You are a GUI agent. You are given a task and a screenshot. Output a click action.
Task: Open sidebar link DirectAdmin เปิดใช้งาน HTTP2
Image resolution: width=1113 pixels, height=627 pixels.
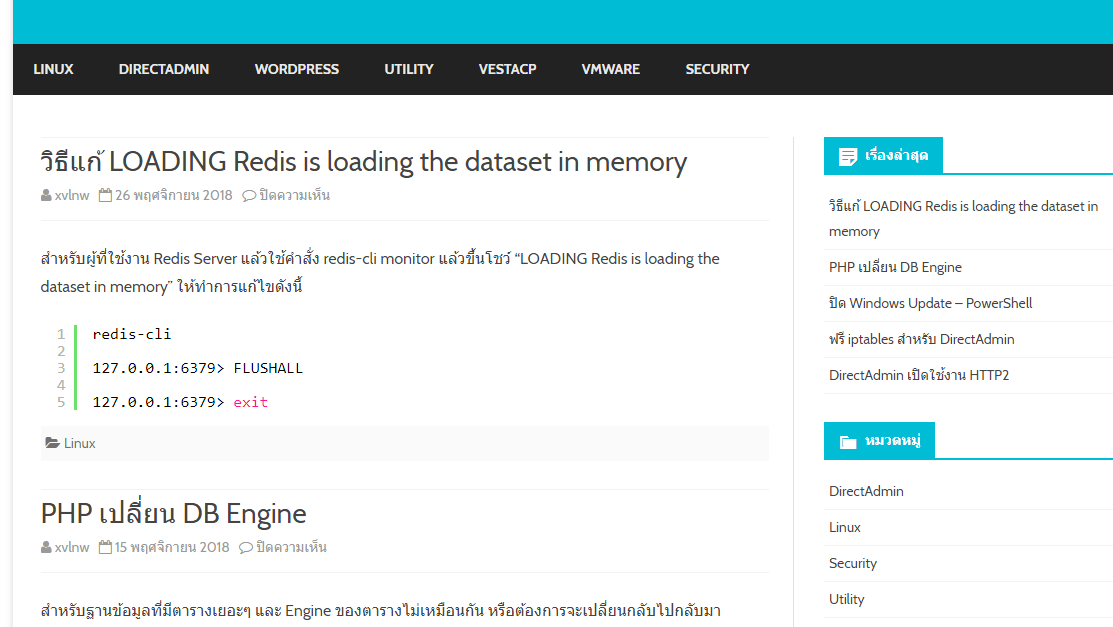pos(919,375)
